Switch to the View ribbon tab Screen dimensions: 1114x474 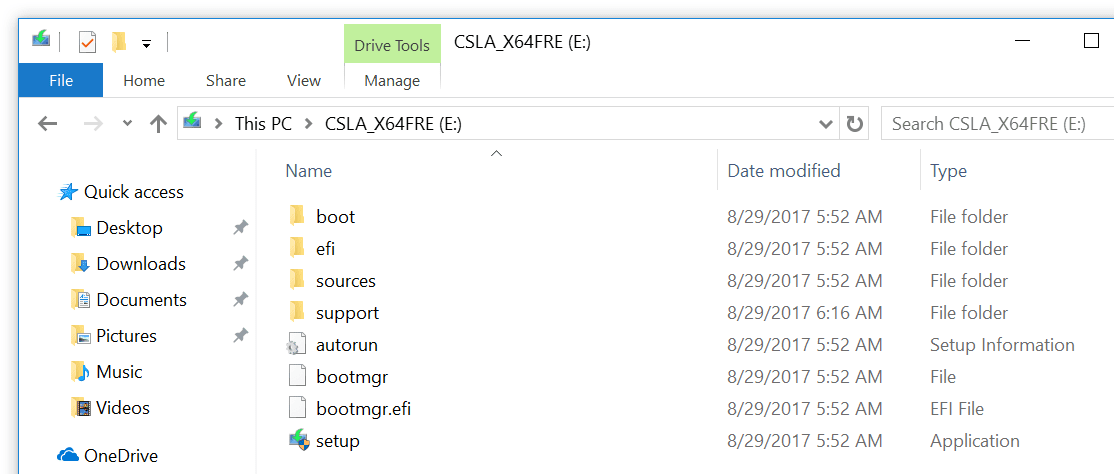pyautogui.click(x=303, y=81)
